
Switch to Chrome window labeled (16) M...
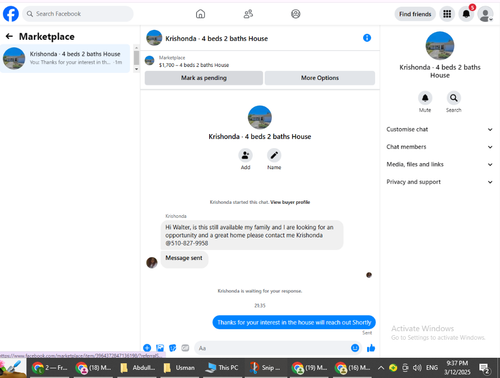pyautogui.click(x=353, y=368)
